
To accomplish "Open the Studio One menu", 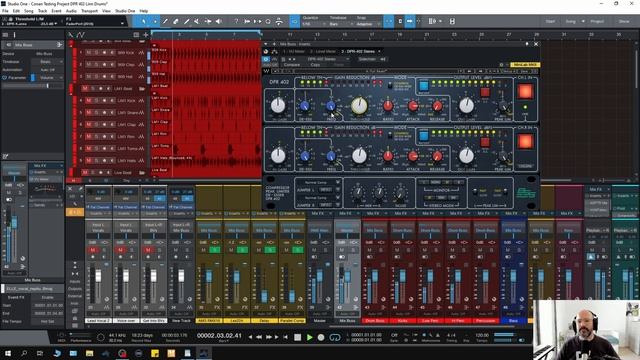I will click(x=125, y=11).
